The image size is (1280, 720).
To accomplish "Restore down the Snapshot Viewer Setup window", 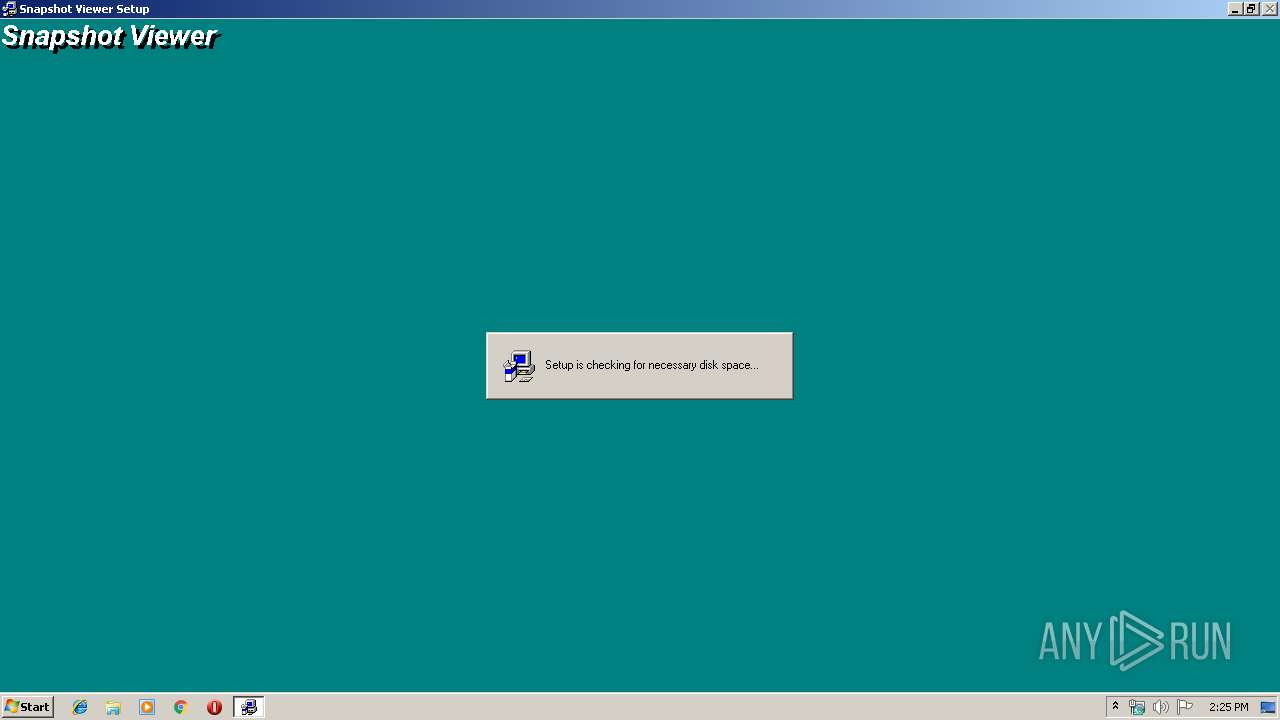I will (x=1250, y=9).
